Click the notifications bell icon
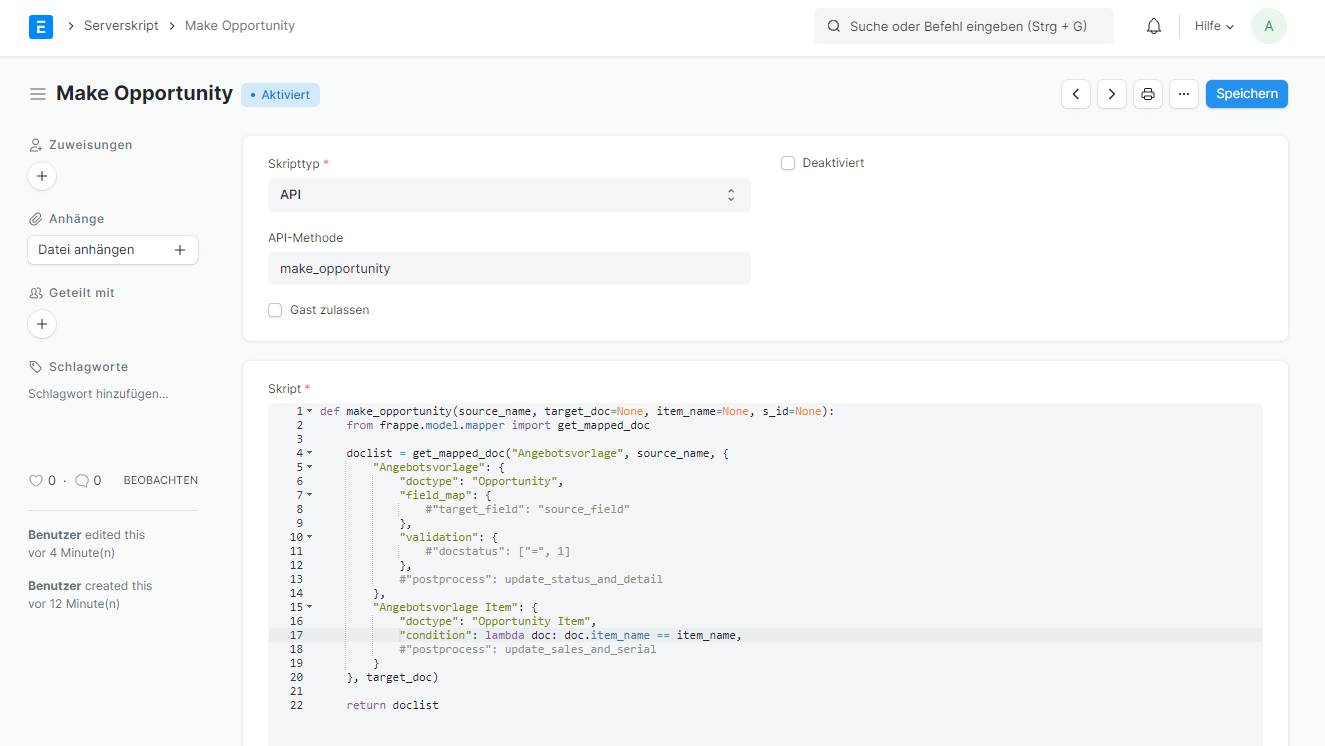 1154,26
